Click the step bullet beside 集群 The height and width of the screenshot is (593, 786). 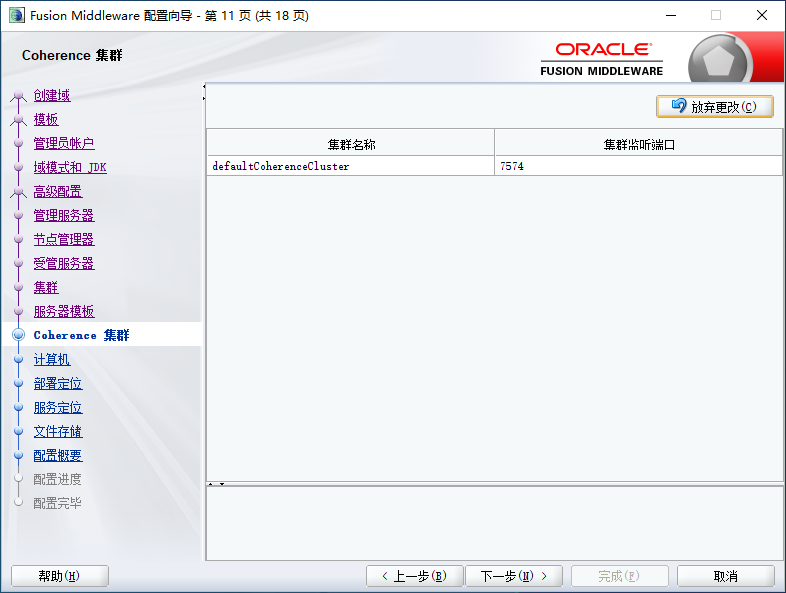click(x=19, y=287)
